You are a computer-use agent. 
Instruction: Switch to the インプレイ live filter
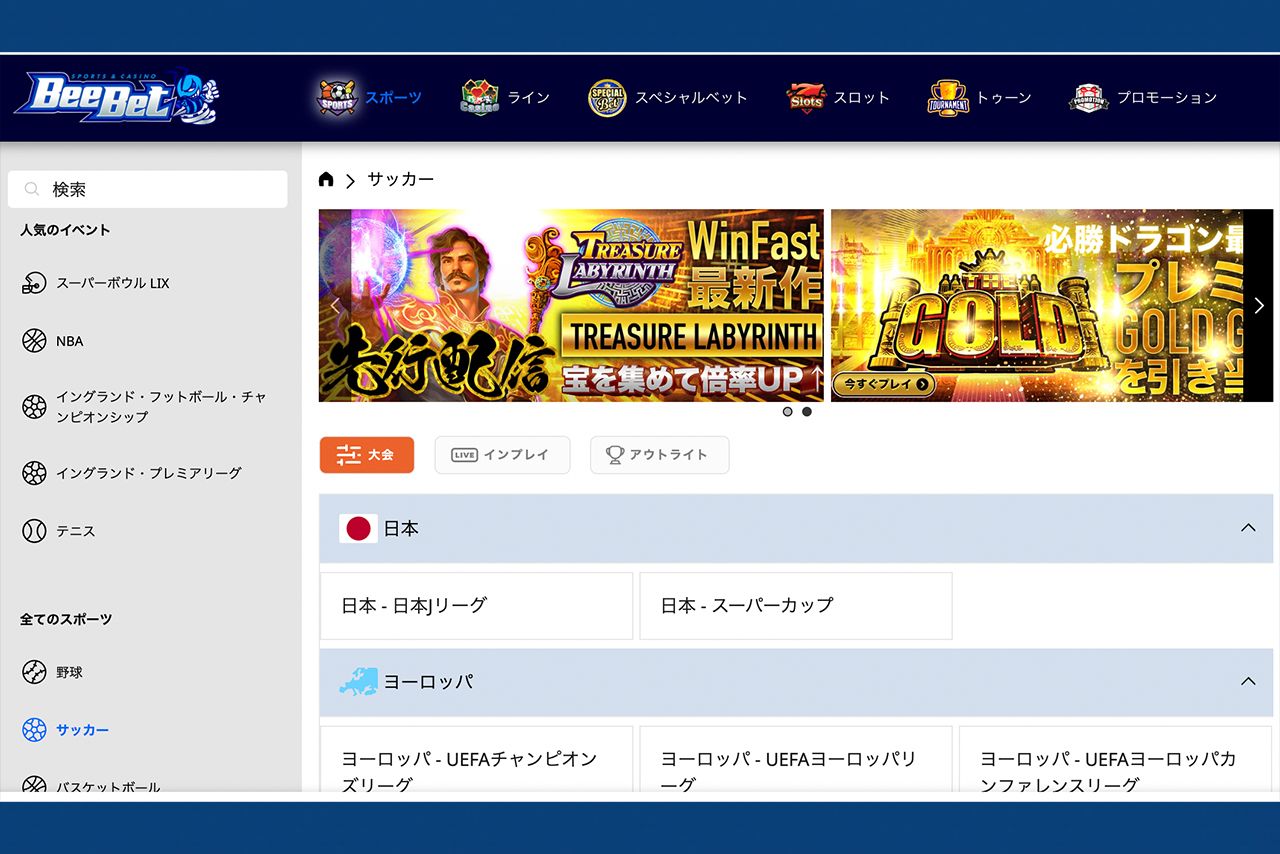pyautogui.click(x=502, y=454)
